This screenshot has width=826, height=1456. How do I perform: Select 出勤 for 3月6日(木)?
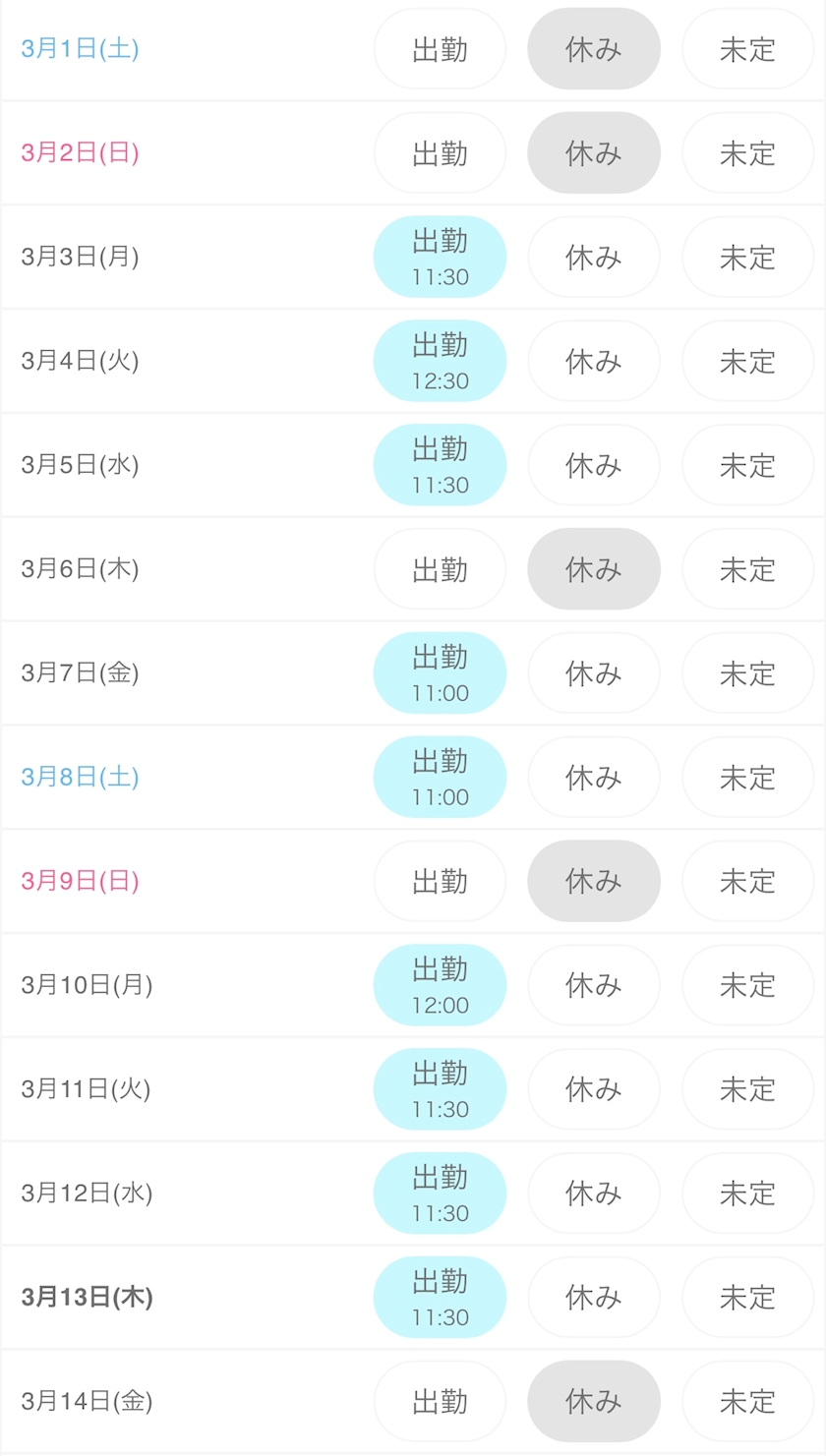(x=440, y=569)
